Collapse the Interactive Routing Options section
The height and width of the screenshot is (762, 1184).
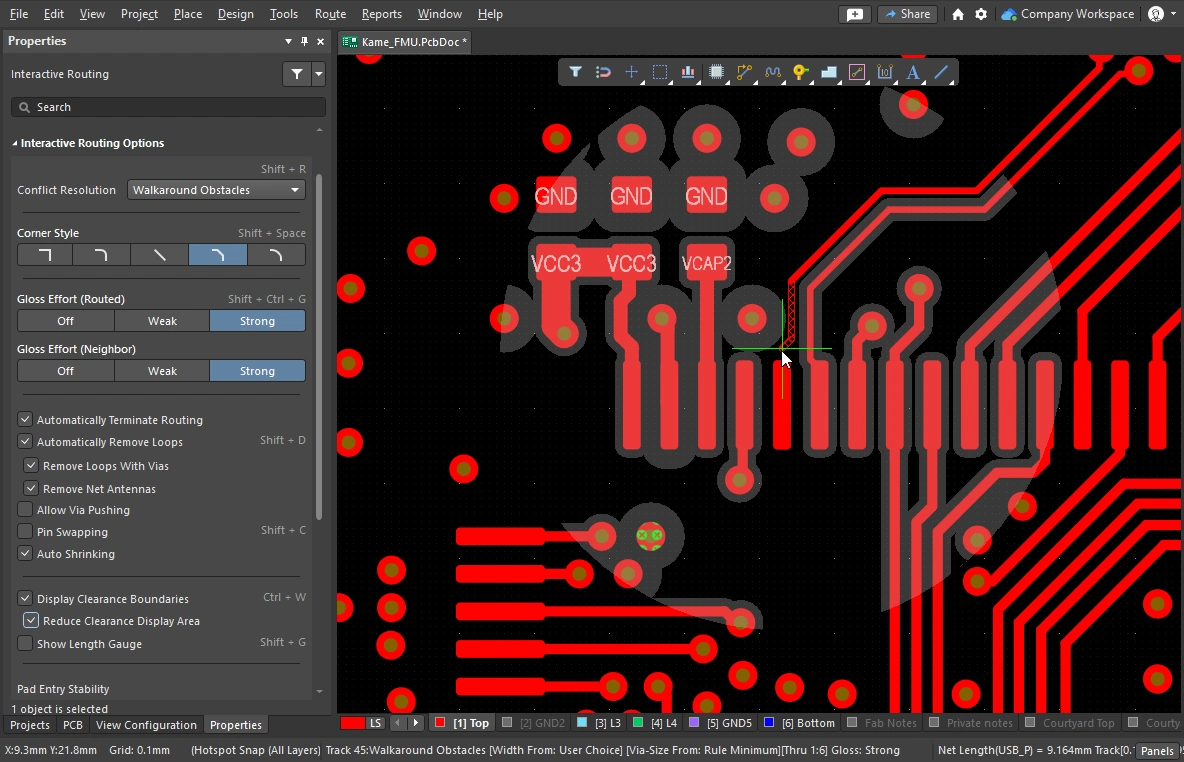(15, 143)
